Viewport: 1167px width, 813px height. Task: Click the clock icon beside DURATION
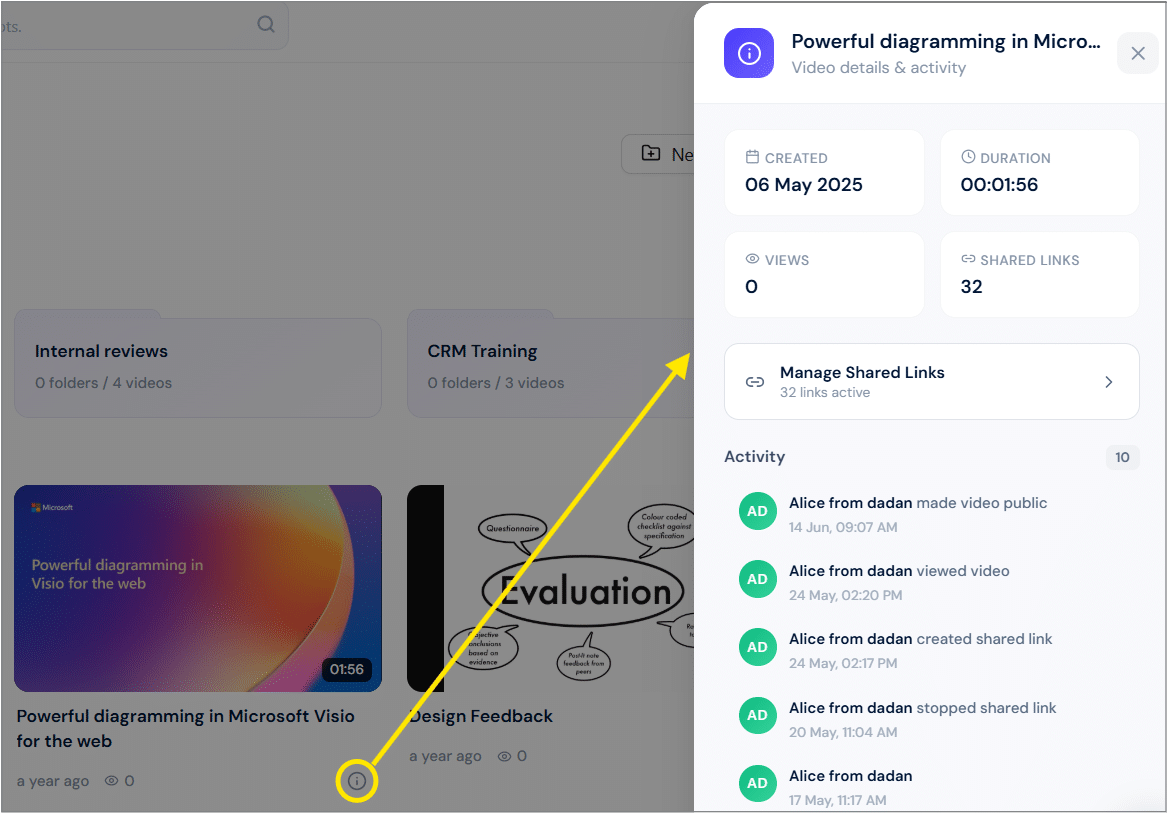[968, 157]
